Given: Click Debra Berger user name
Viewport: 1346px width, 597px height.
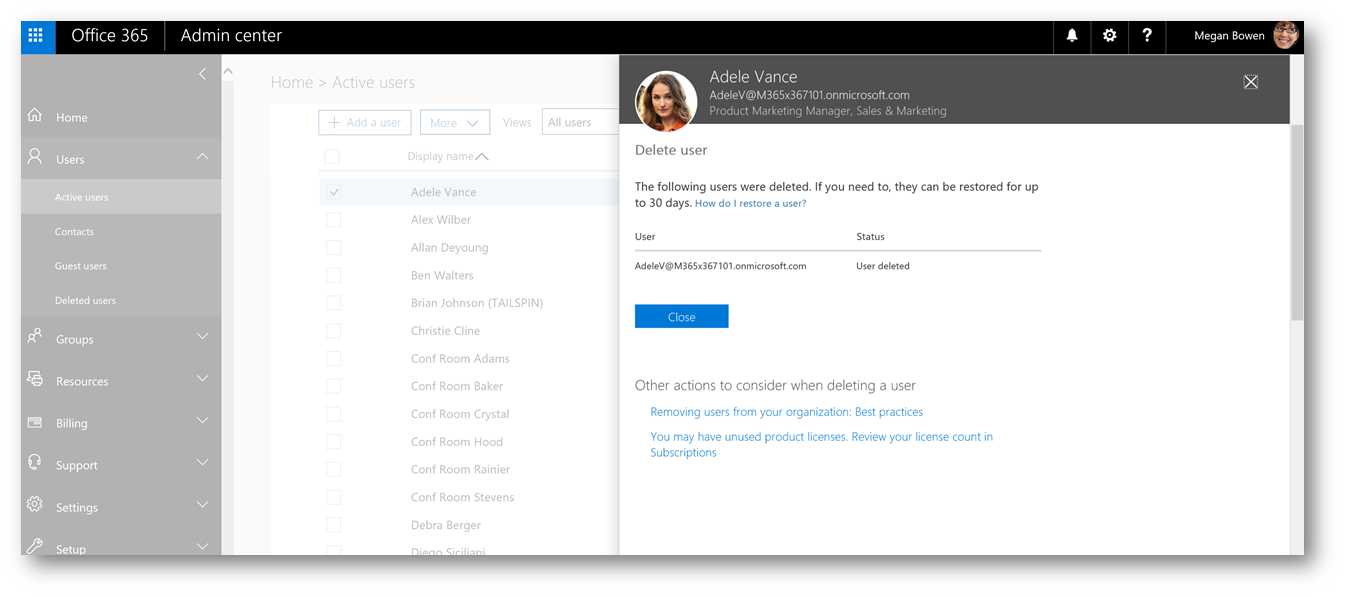Looking at the screenshot, I should (445, 525).
